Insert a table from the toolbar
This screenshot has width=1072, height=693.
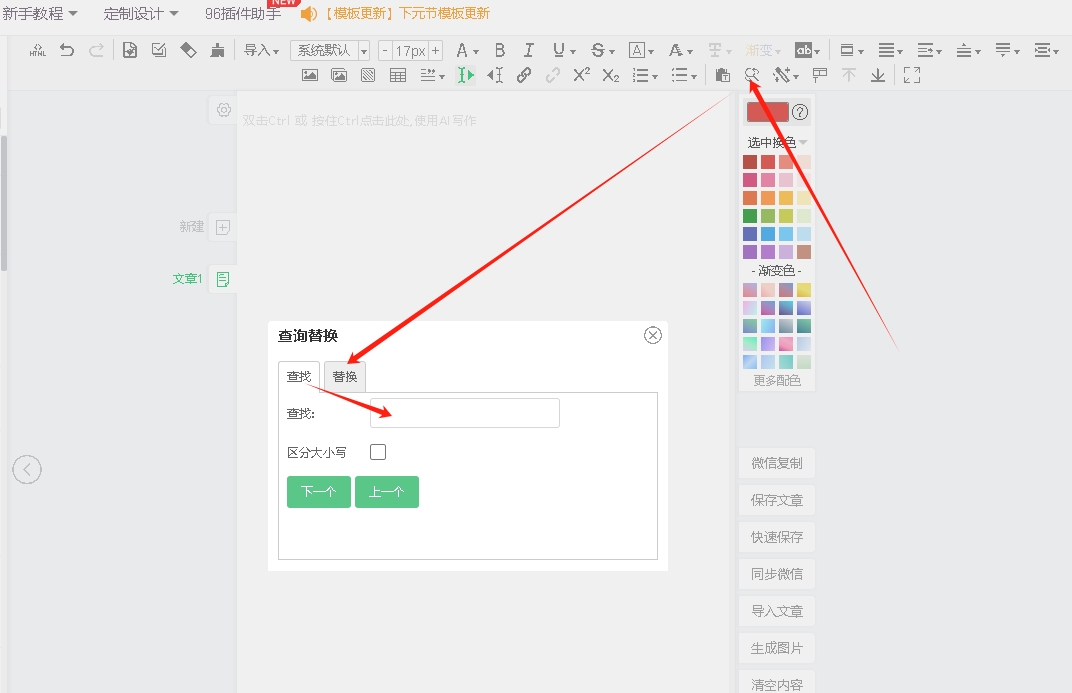pyautogui.click(x=398, y=75)
